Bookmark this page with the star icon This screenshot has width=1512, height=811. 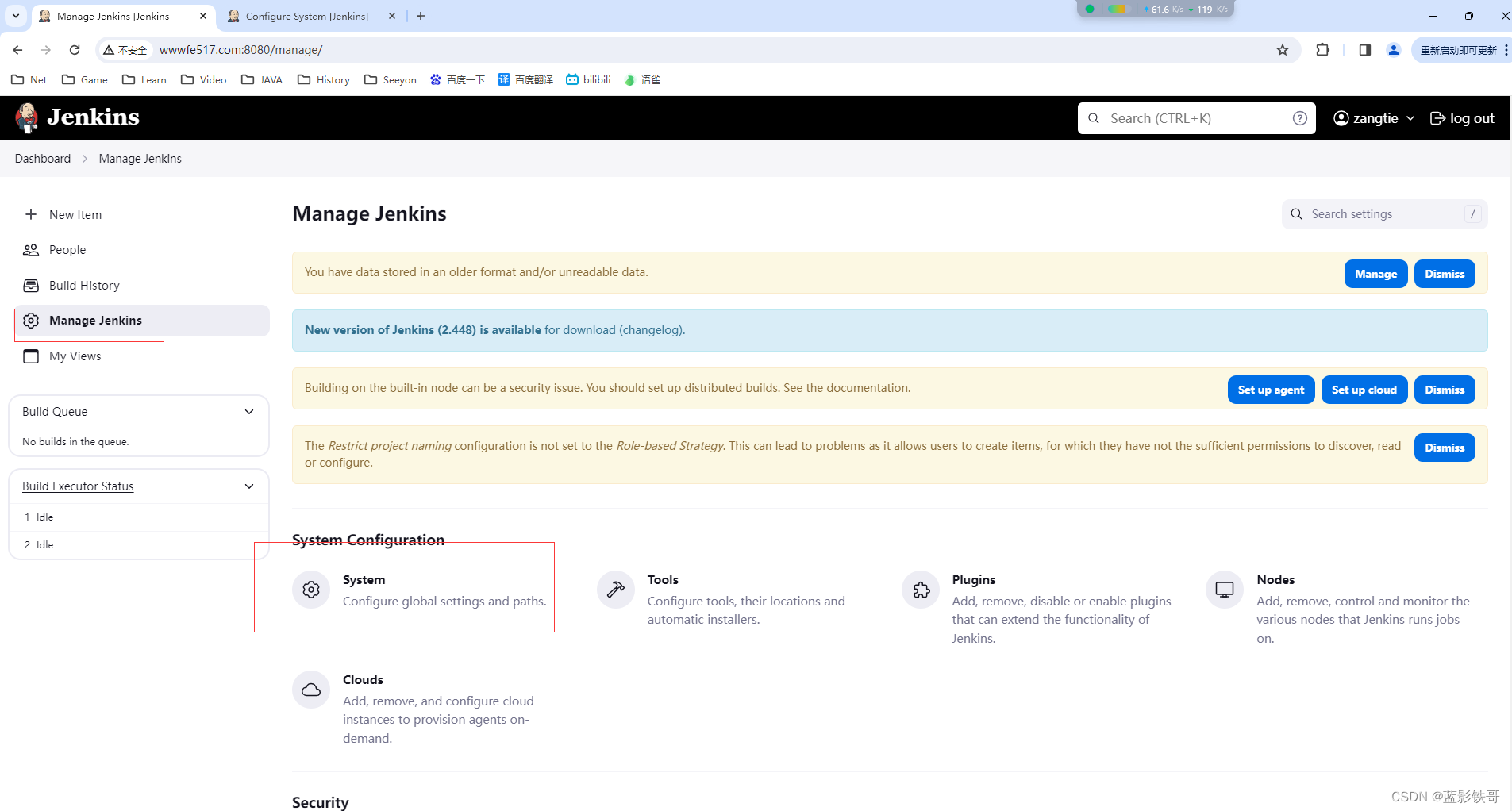[x=1283, y=50]
